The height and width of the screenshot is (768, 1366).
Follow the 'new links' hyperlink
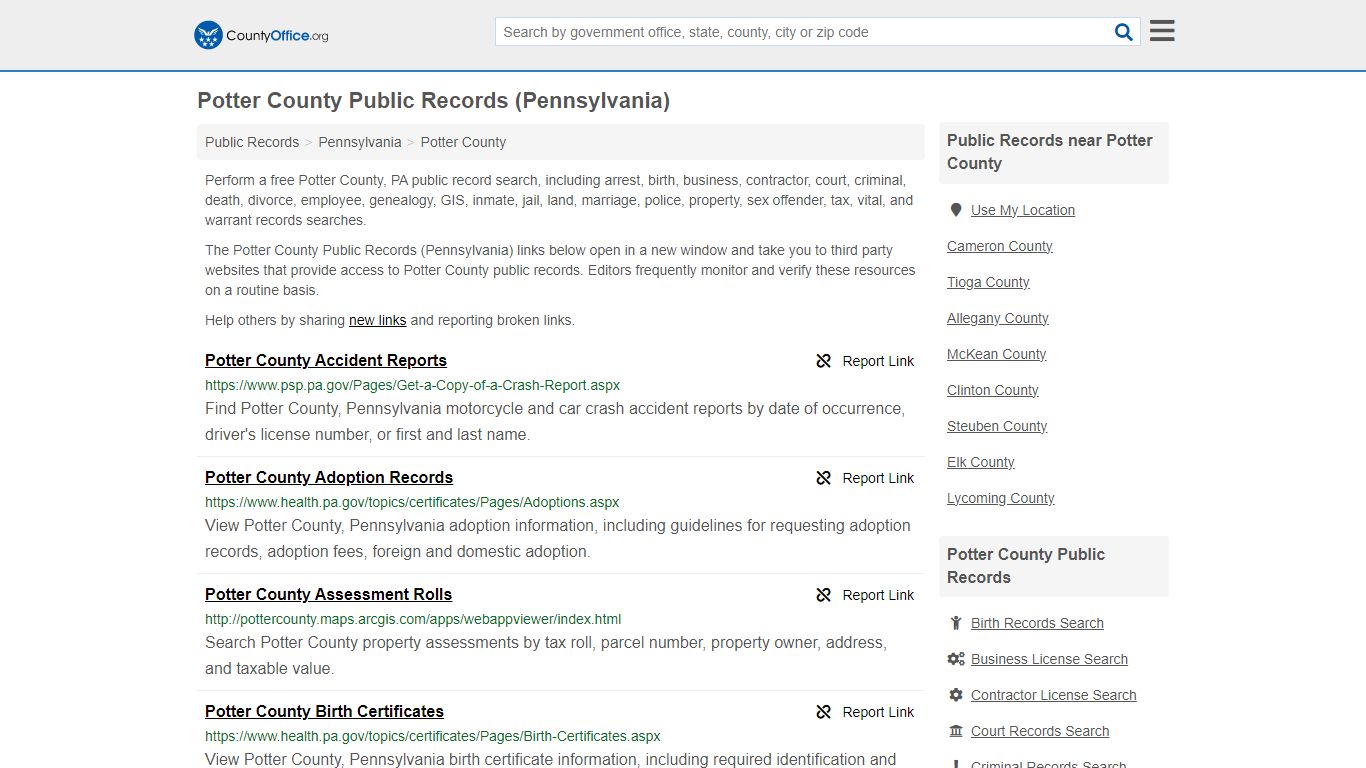point(377,320)
